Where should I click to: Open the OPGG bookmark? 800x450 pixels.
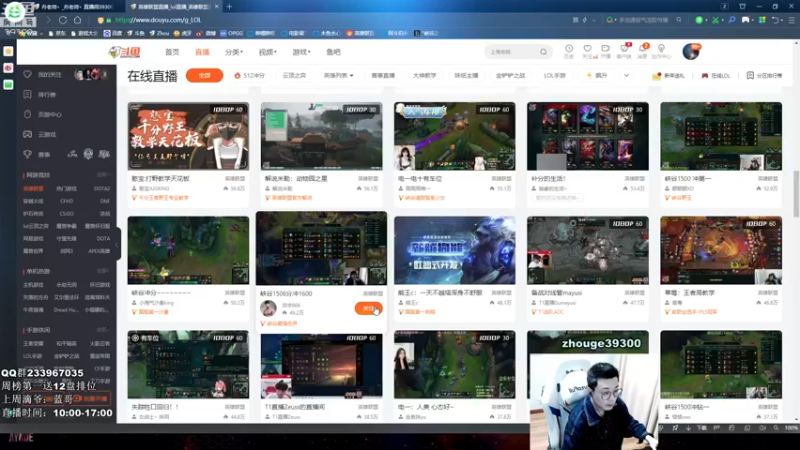coord(232,33)
